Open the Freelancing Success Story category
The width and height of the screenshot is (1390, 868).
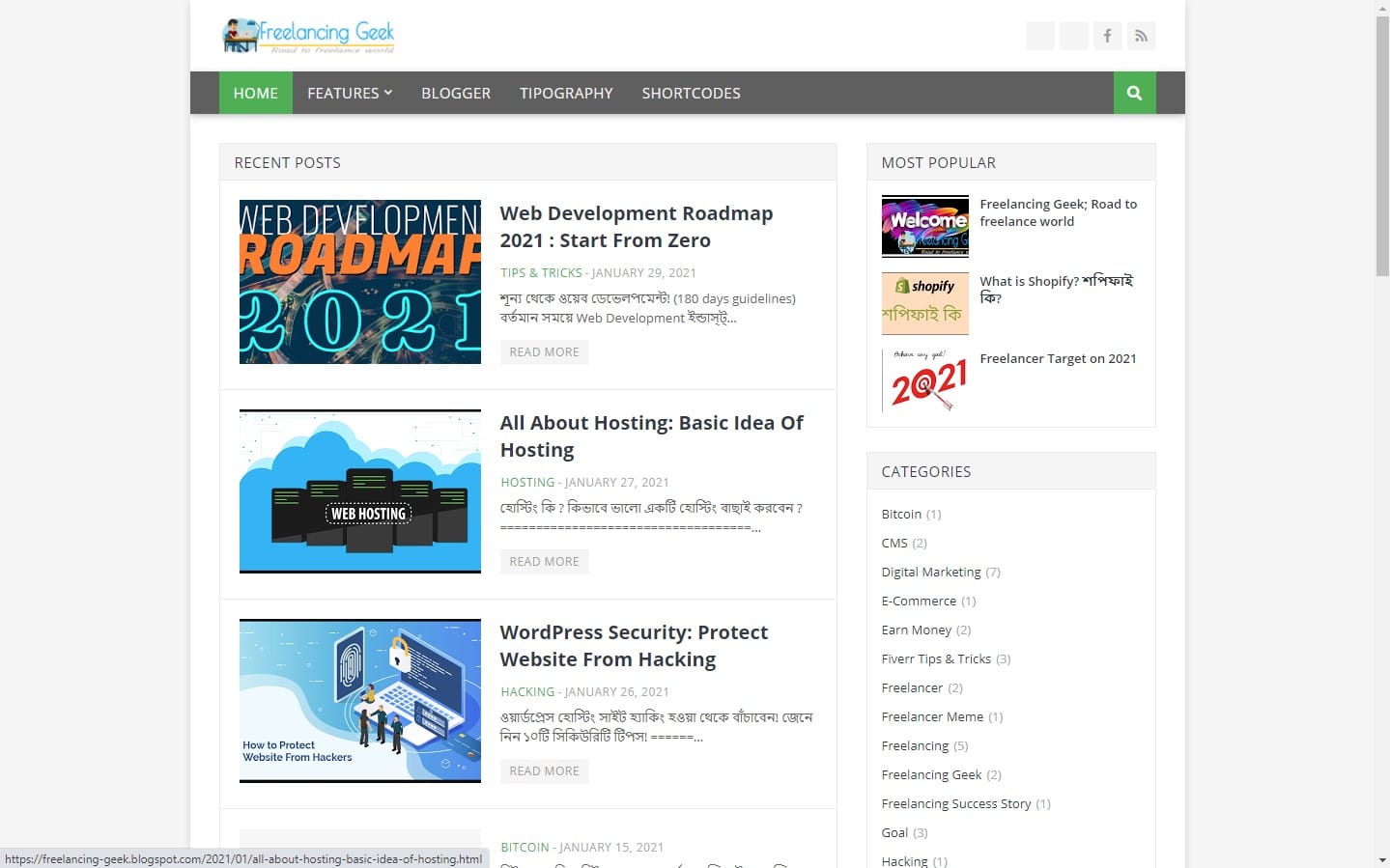coord(956,804)
